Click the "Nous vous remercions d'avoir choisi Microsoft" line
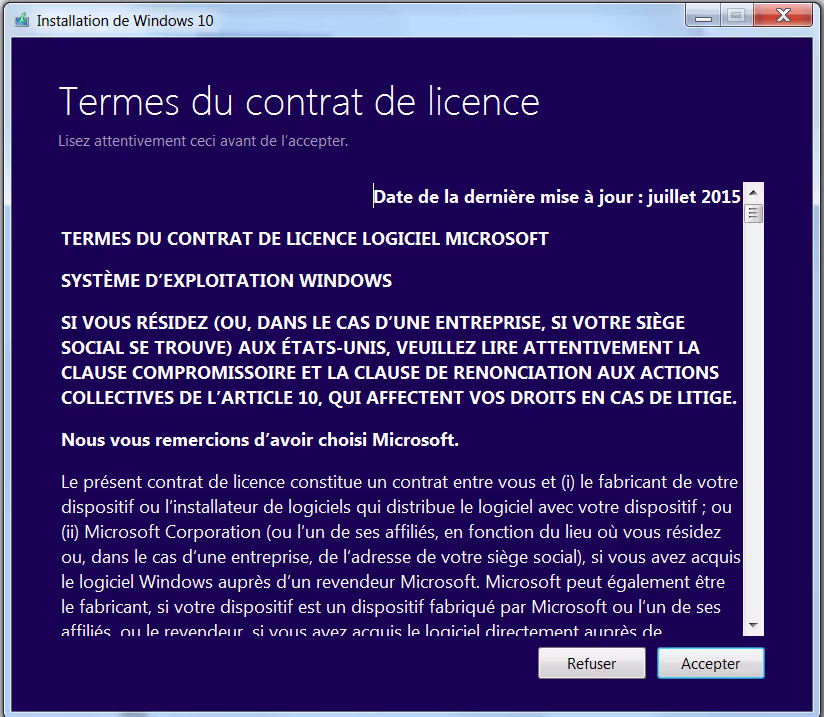The width and height of the screenshot is (824, 717). pyautogui.click(x=260, y=440)
